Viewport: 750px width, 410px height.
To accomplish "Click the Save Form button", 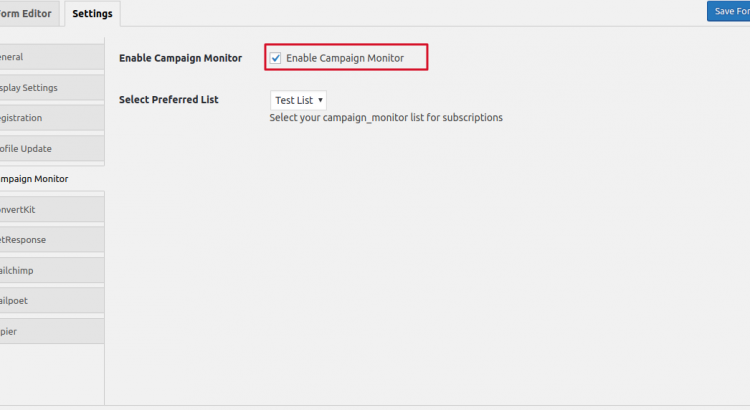I will pyautogui.click(x=728, y=11).
